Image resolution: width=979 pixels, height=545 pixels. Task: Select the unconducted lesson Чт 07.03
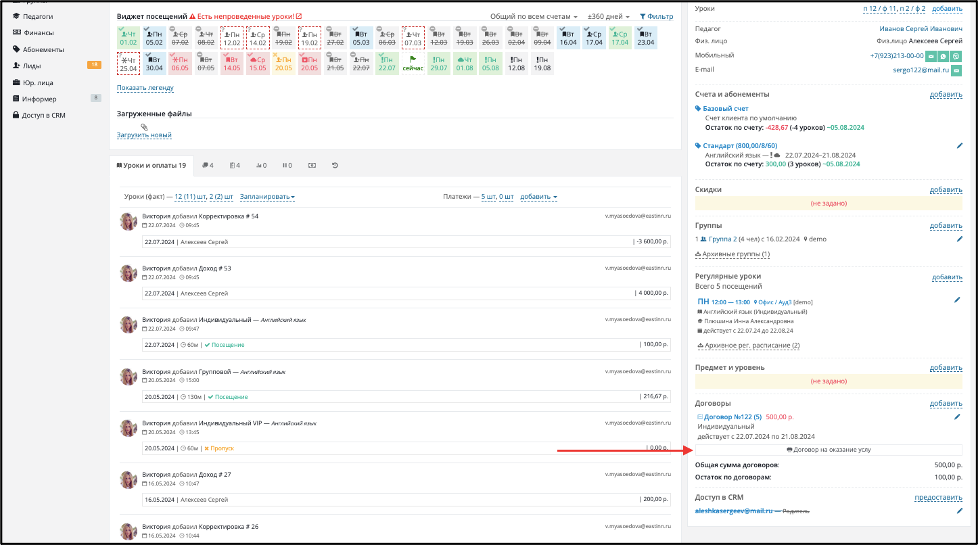point(413,38)
